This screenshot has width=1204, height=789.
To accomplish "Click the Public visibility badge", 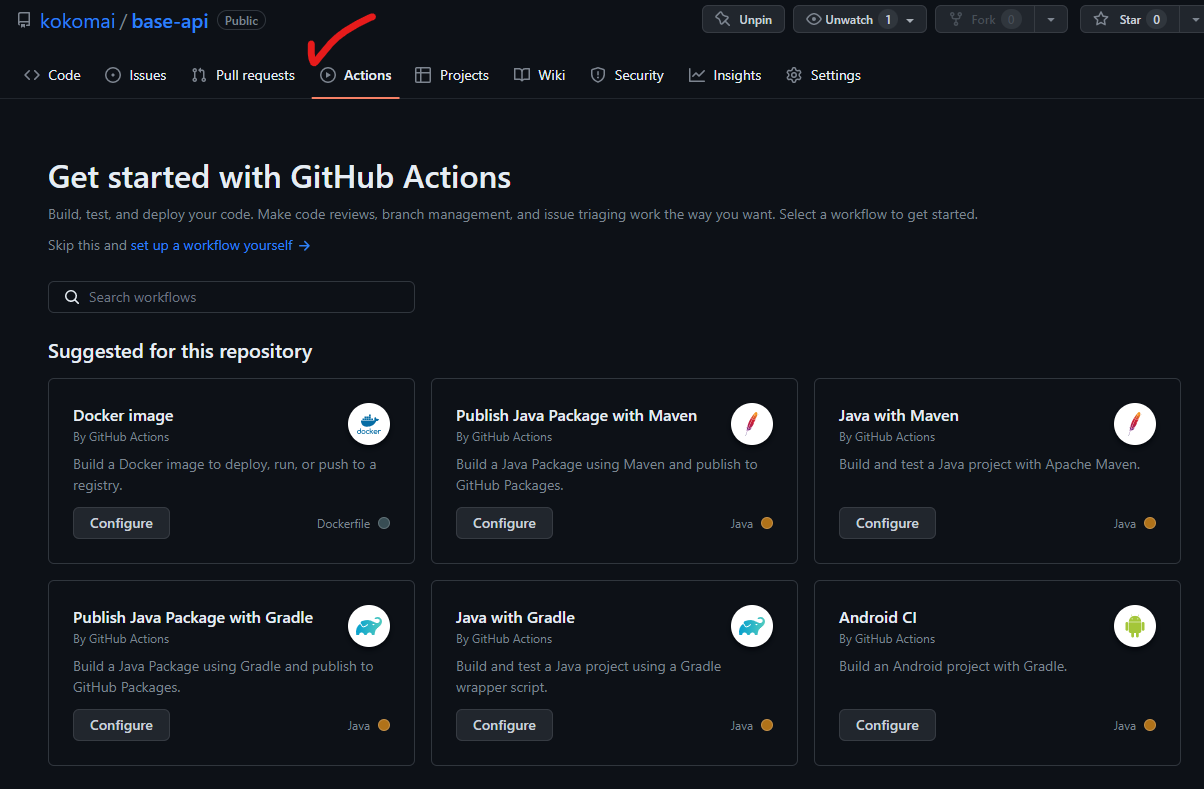I will pos(241,20).
